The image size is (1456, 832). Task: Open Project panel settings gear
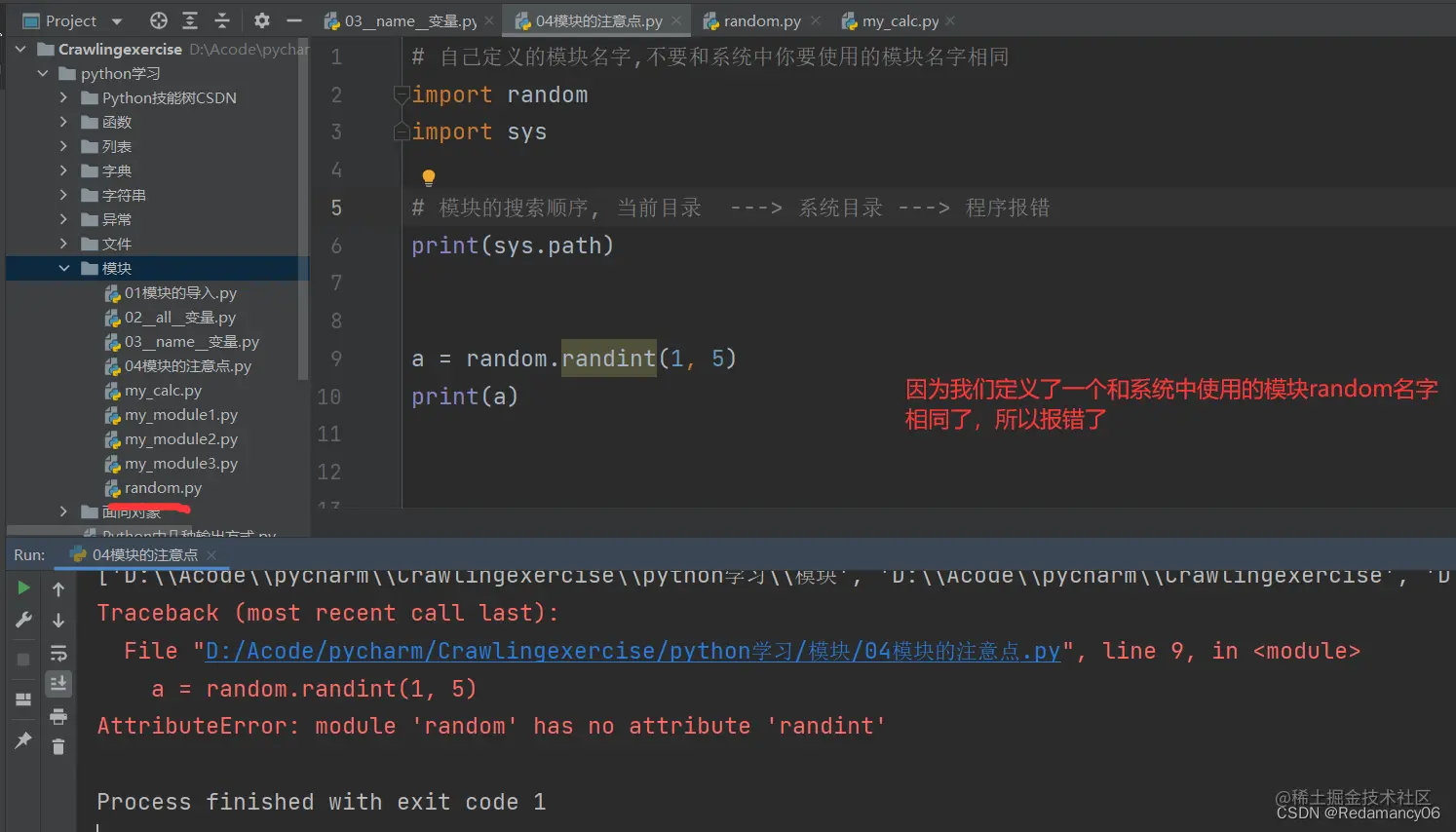(x=262, y=20)
